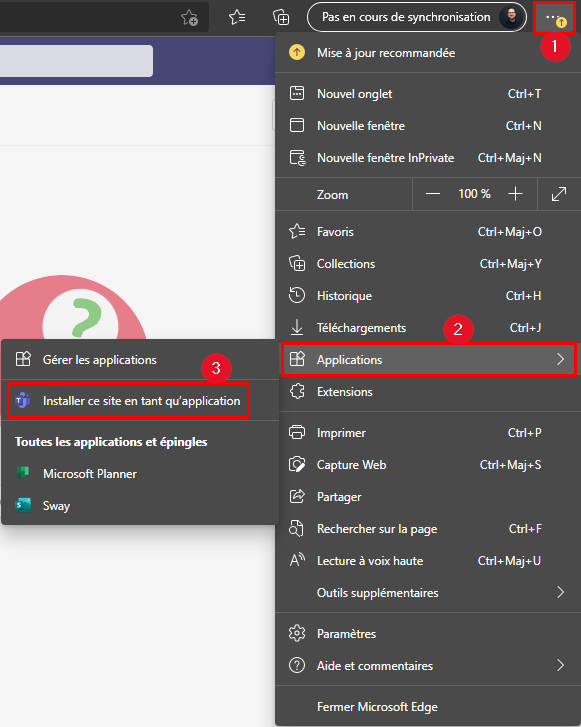
Task: Click the zoom in plus button
Action: tap(515, 194)
